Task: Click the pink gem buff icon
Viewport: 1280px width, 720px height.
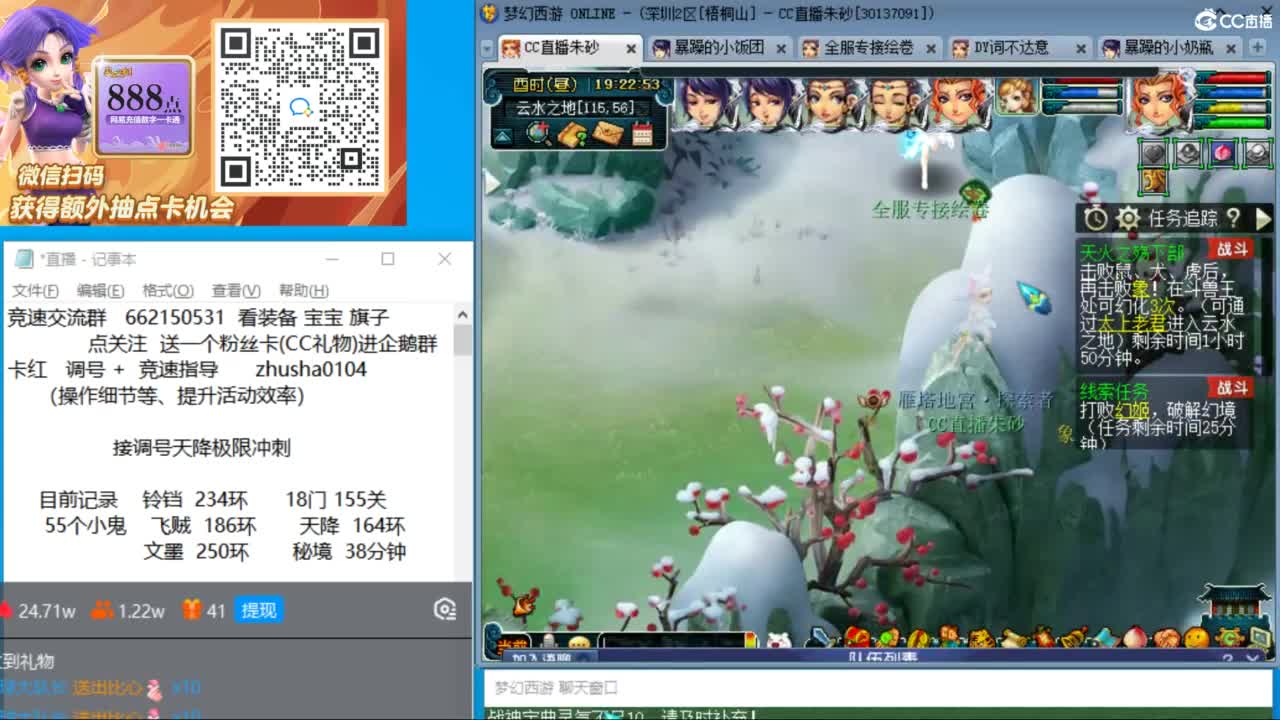Action: pos(1223,152)
